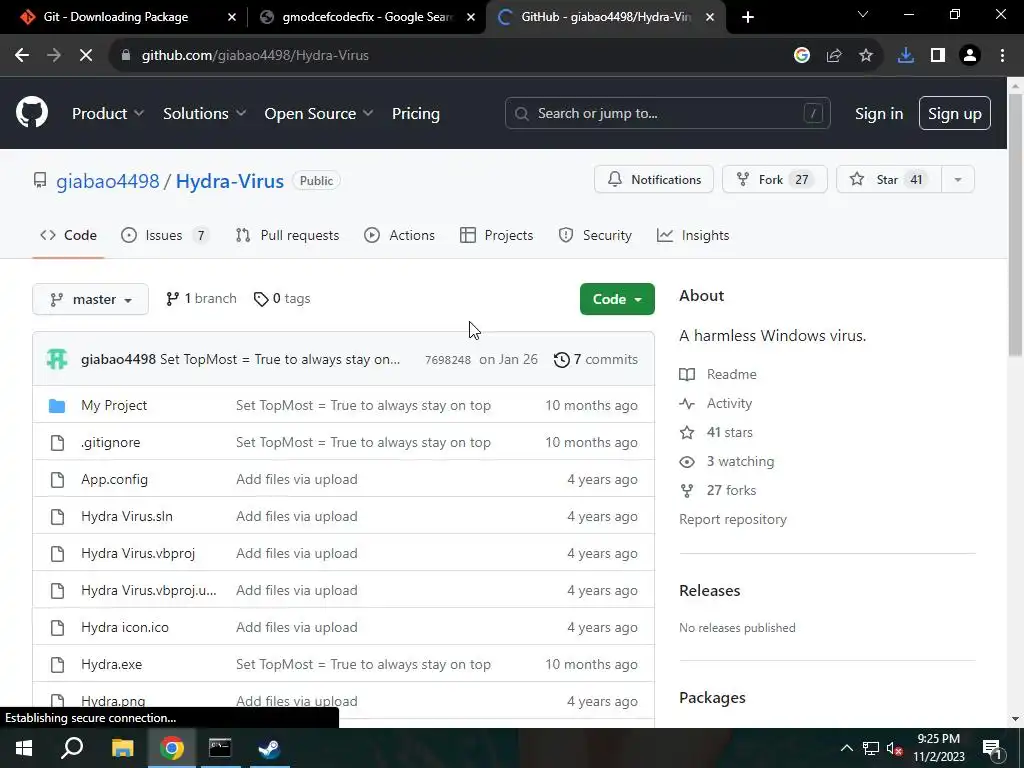Open the Actions tab

[x=399, y=235]
